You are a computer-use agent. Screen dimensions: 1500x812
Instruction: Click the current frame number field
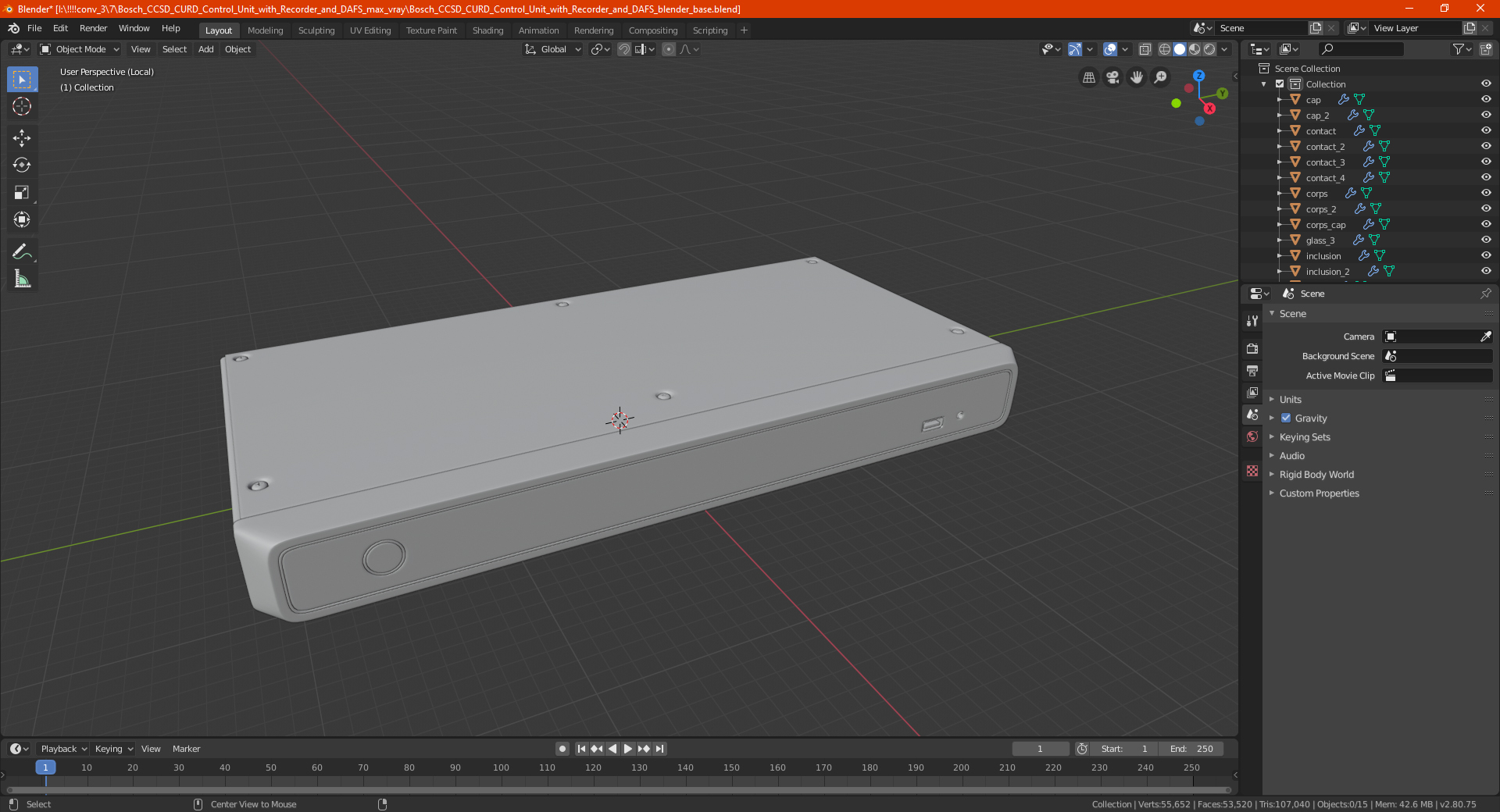click(x=1040, y=749)
